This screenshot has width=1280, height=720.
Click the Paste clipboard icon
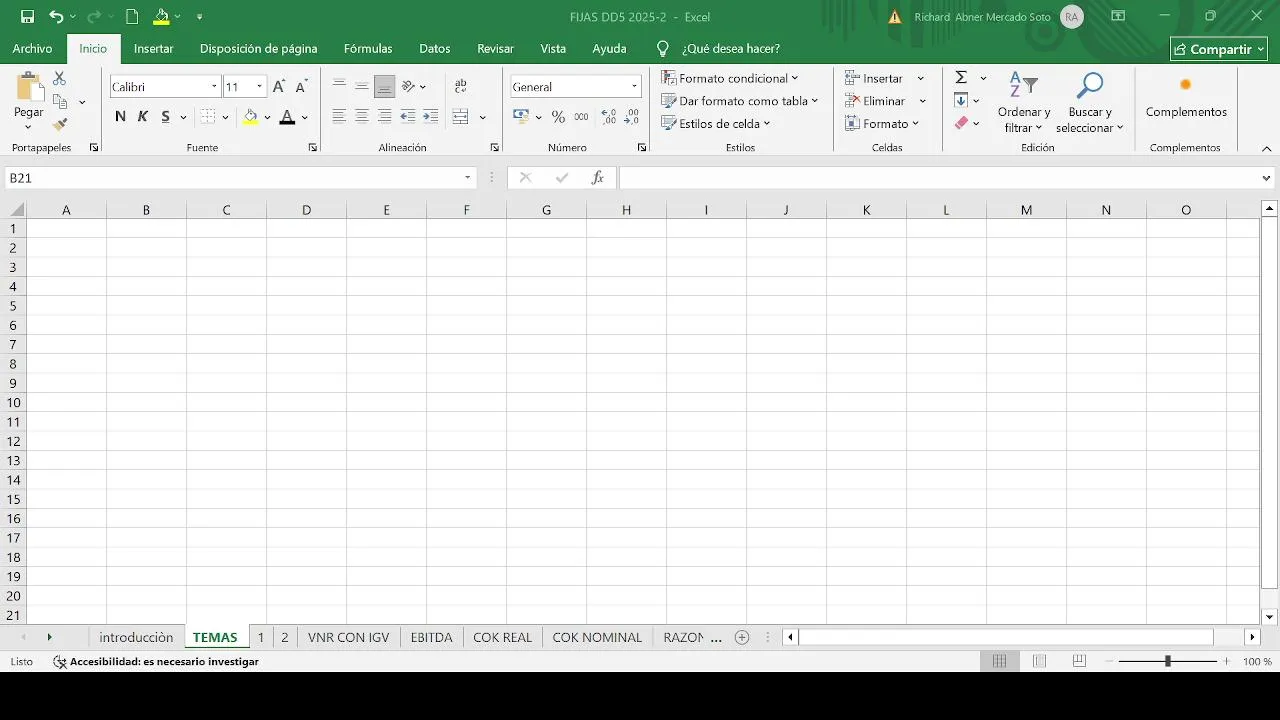click(28, 86)
